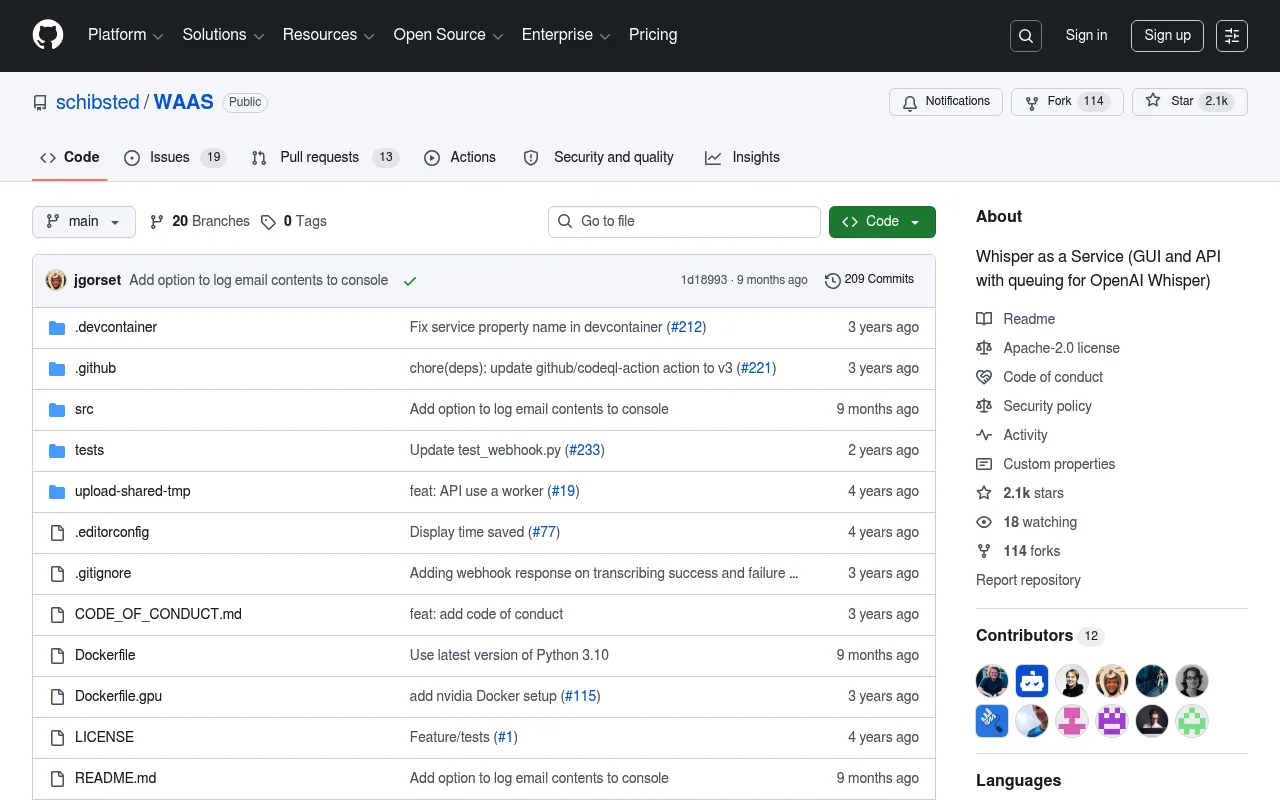Open the CODE_OF_CONDUCT.md file
The image size is (1280, 800).
pyautogui.click(x=158, y=614)
